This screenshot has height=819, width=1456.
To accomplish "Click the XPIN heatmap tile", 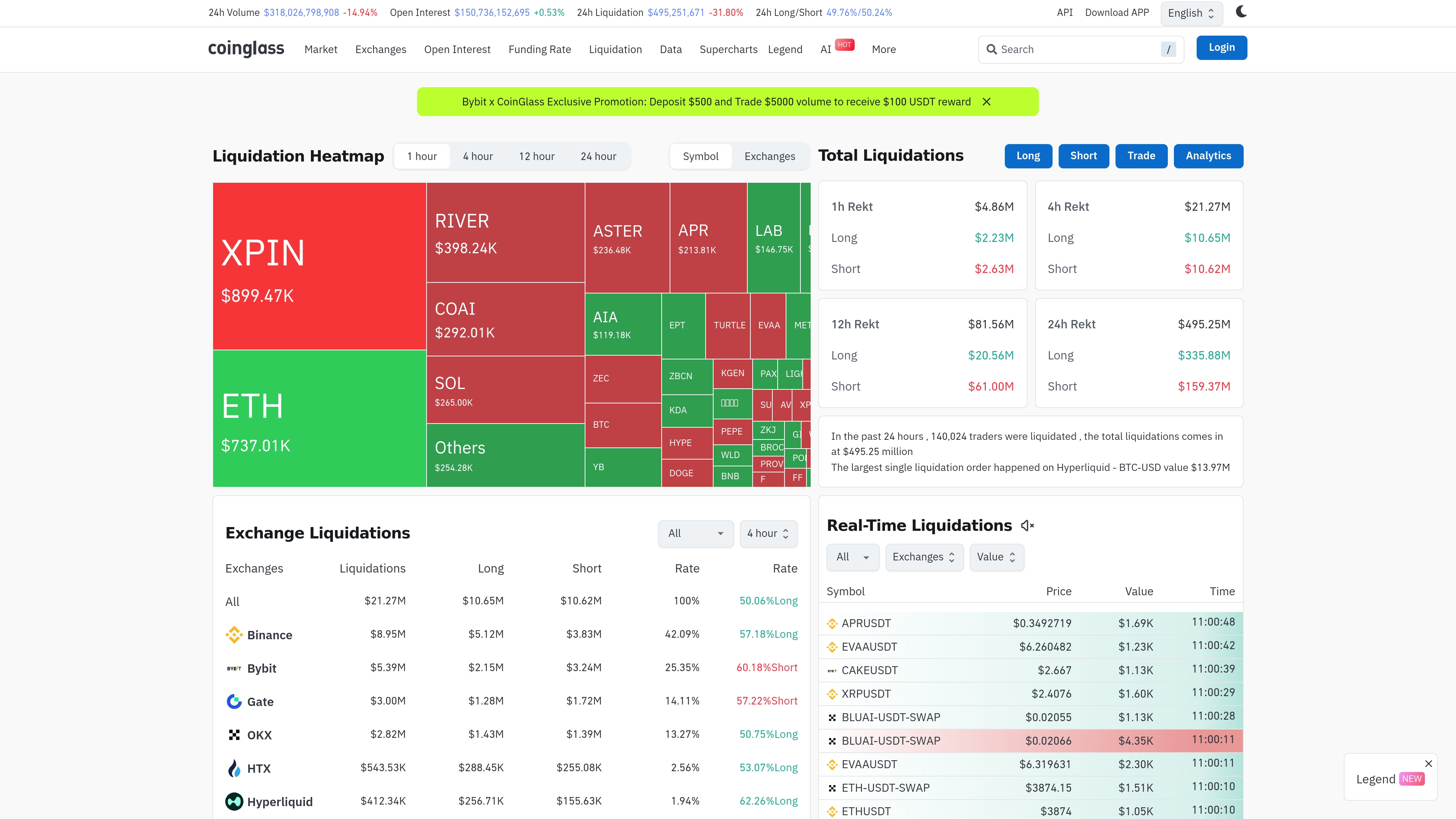I will [319, 266].
